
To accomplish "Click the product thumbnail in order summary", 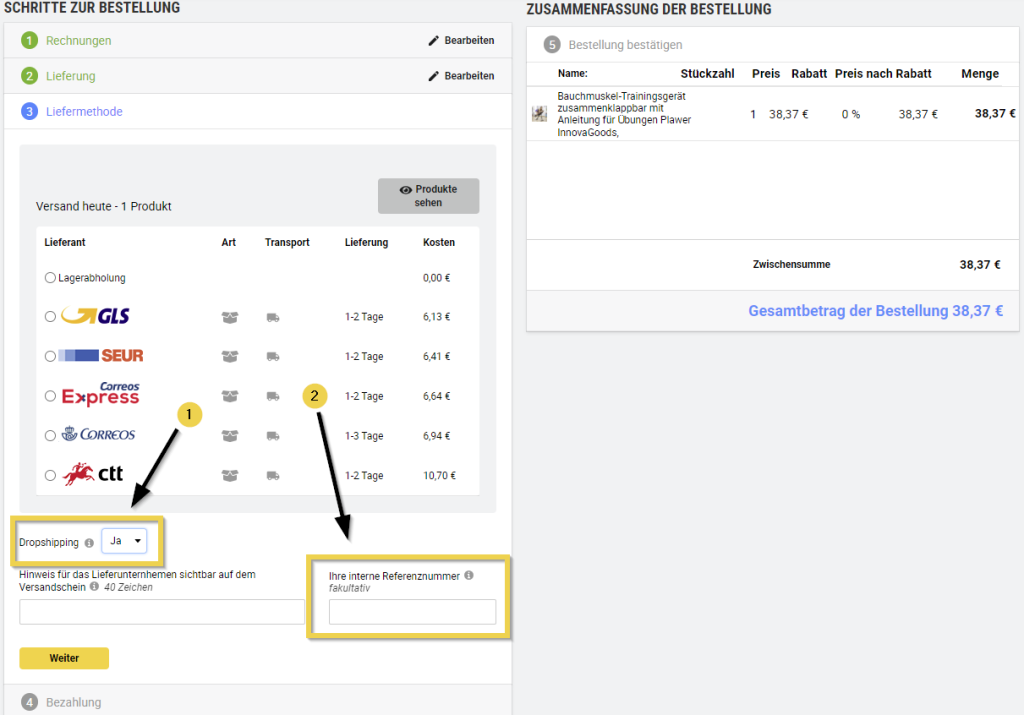I will [x=539, y=114].
